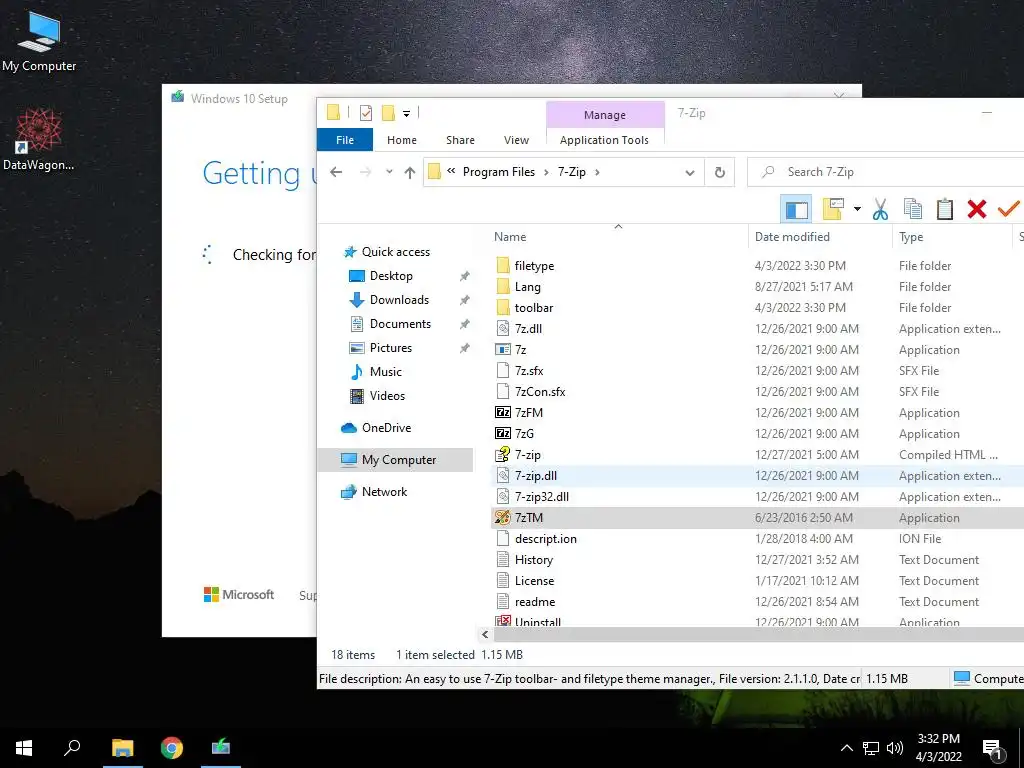Open Desktop in navigation pane
Image resolution: width=1024 pixels, height=768 pixels.
pyautogui.click(x=391, y=276)
